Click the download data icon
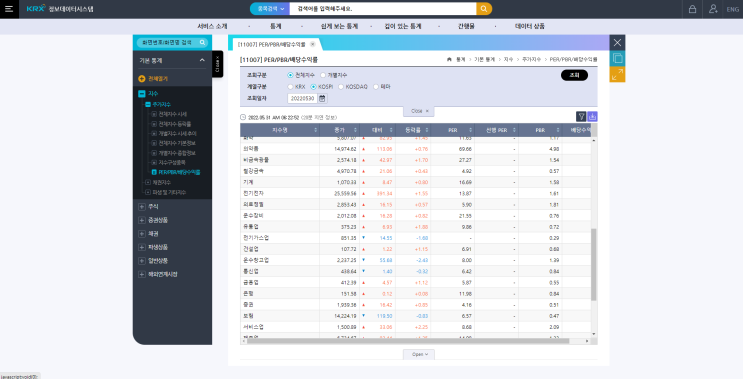 (592, 117)
